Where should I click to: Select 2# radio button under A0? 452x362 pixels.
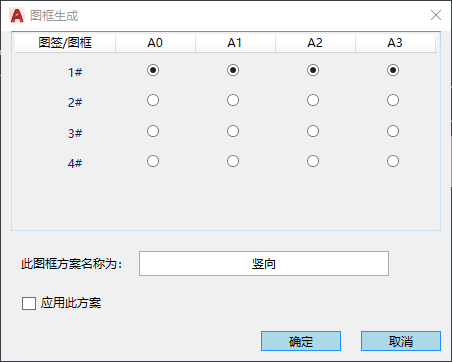(153, 100)
